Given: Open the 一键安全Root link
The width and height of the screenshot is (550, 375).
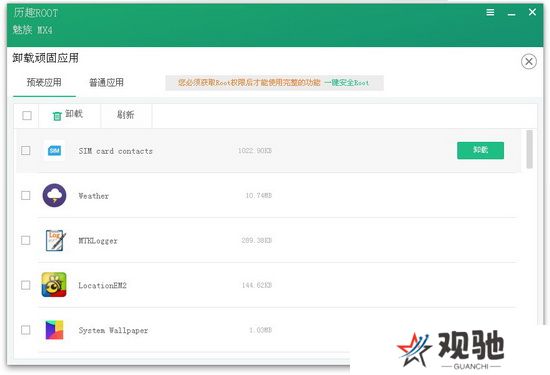Looking at the screenshot, I should pos(346,83).
